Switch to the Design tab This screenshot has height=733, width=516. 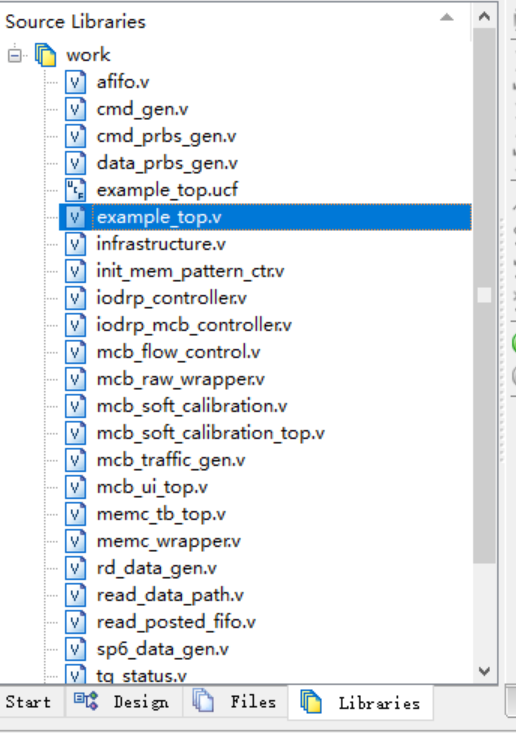123,702
